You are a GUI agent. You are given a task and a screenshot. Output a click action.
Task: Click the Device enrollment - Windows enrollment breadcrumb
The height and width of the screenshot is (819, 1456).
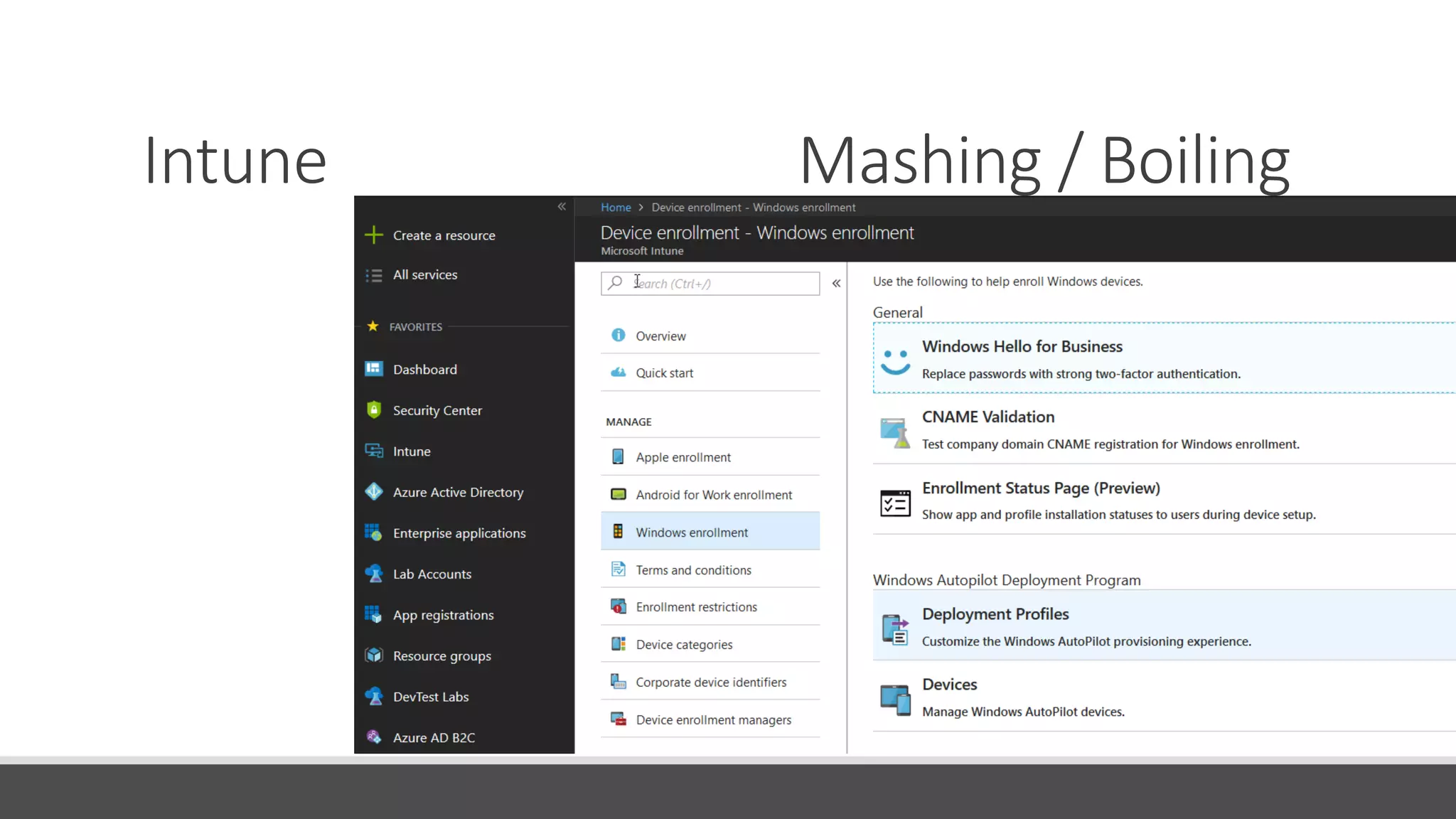click(754, 208)
